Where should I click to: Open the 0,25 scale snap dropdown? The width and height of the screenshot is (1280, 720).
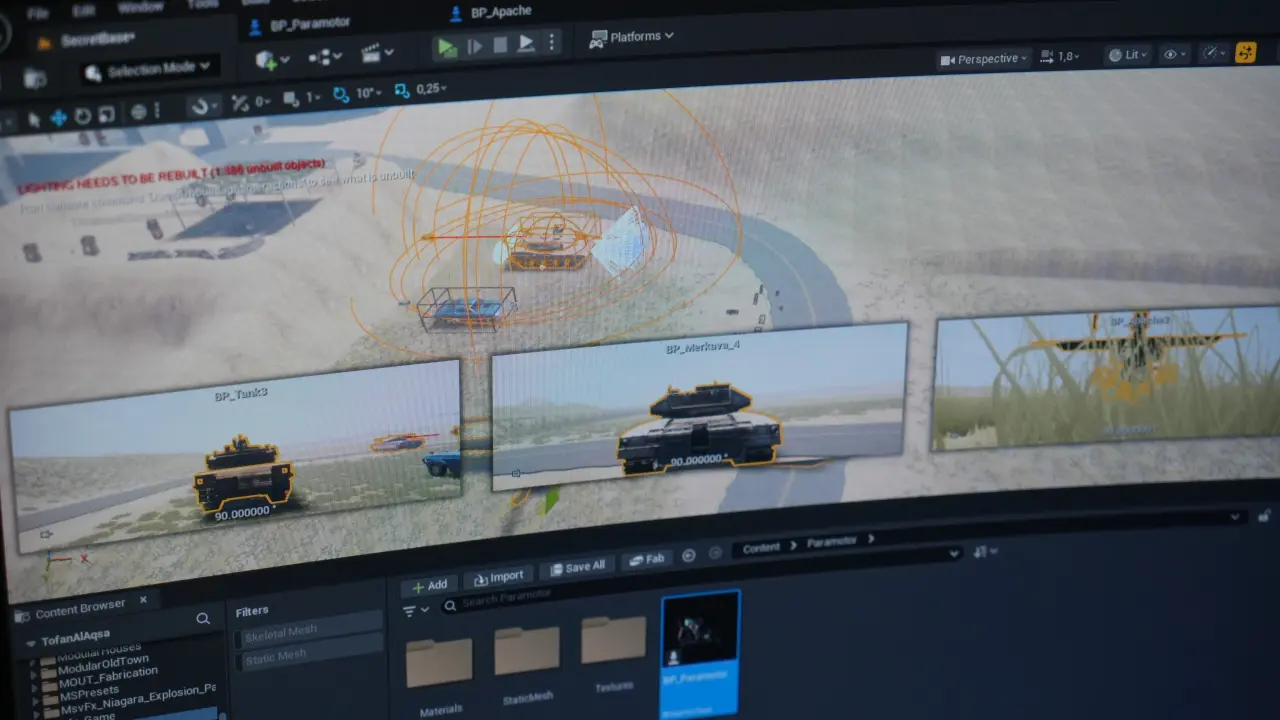(431, 89)
